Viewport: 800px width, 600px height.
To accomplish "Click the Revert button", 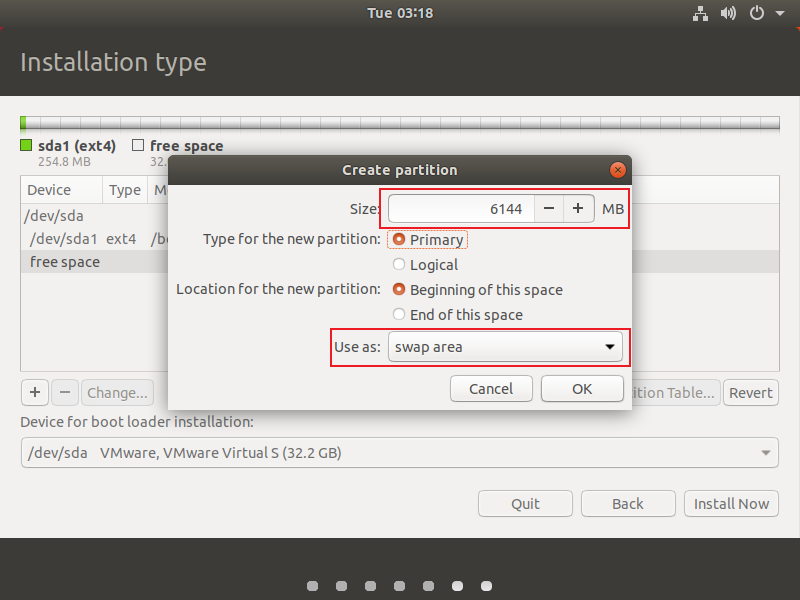I will [x=751, y=392].
